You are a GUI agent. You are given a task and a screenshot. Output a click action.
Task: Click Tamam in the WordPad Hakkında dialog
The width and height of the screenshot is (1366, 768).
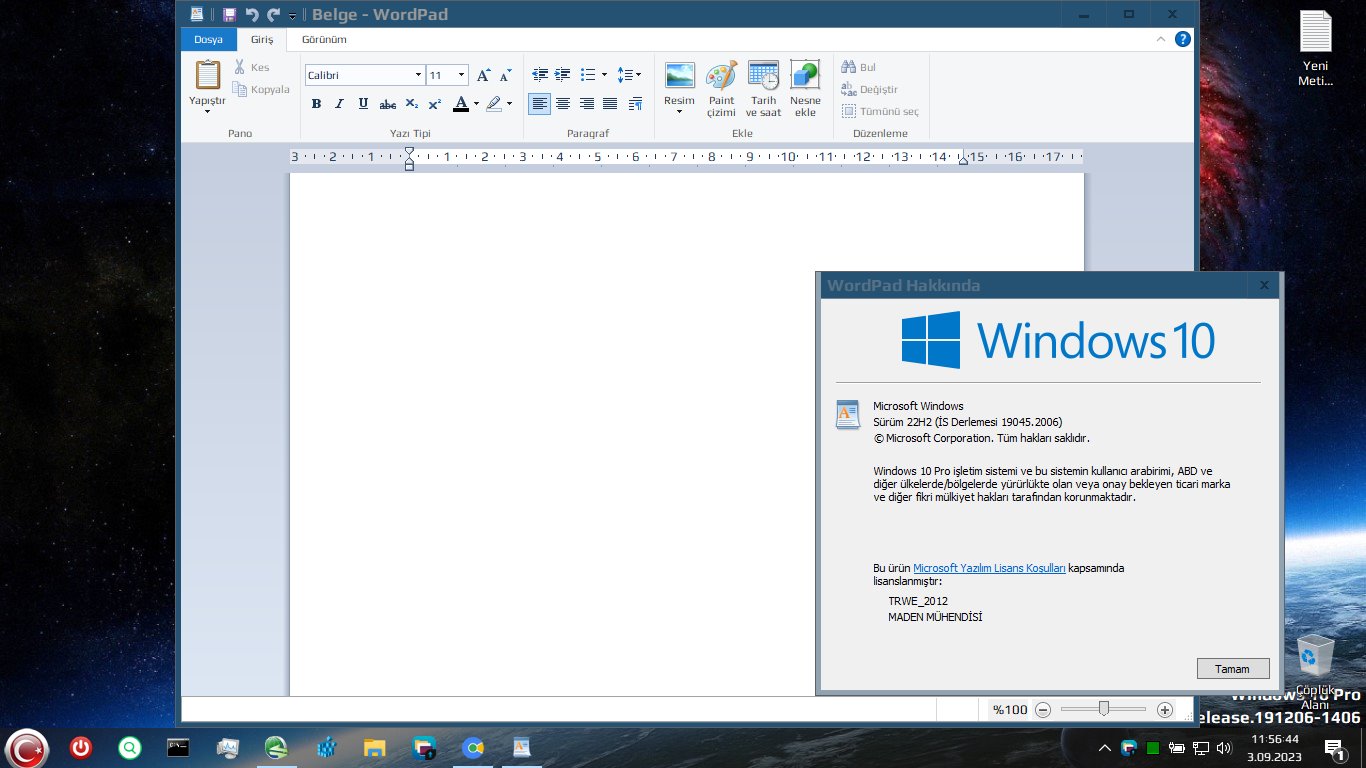(x=1233, y=669)
